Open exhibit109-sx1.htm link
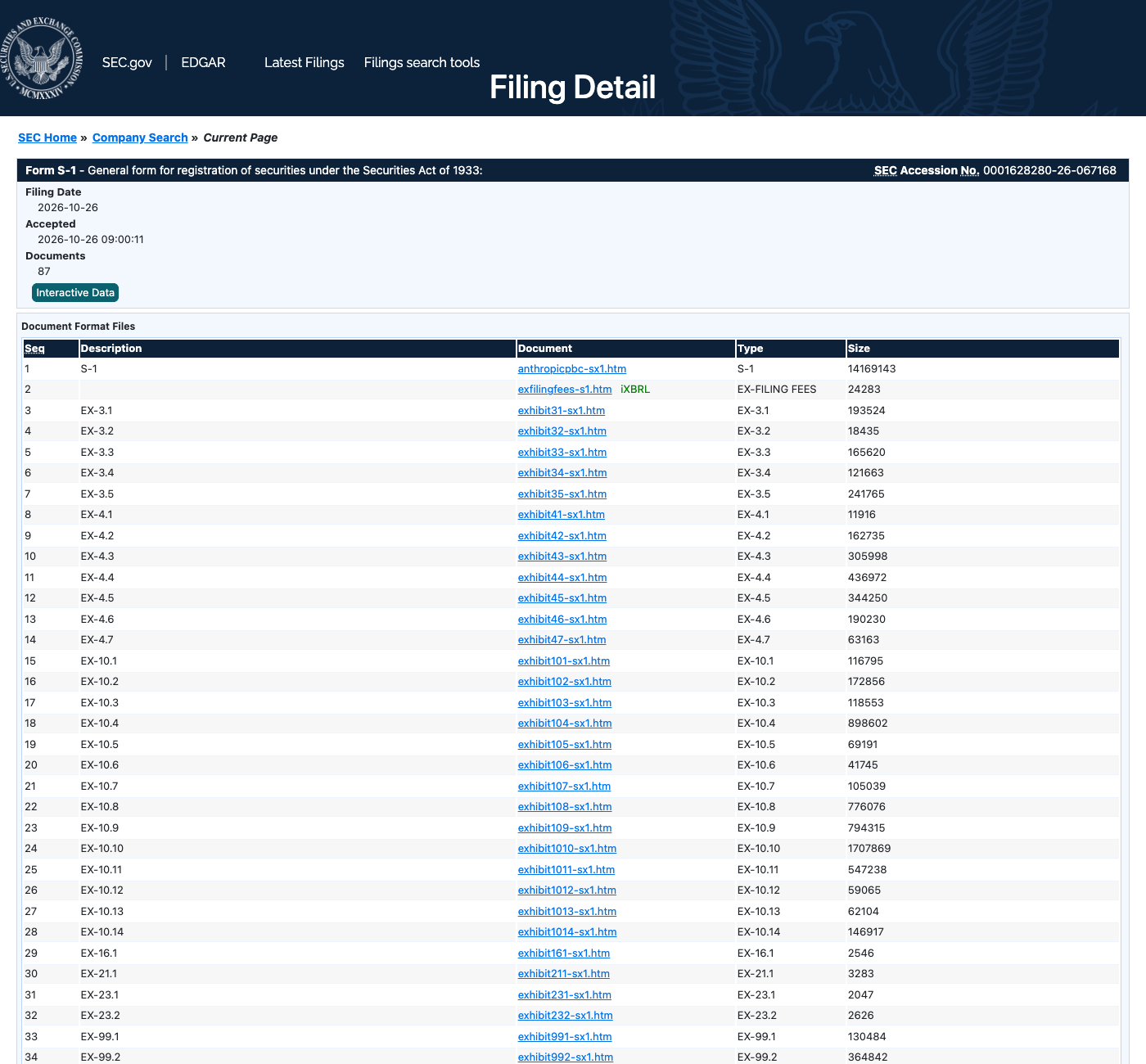 point(565,828)
